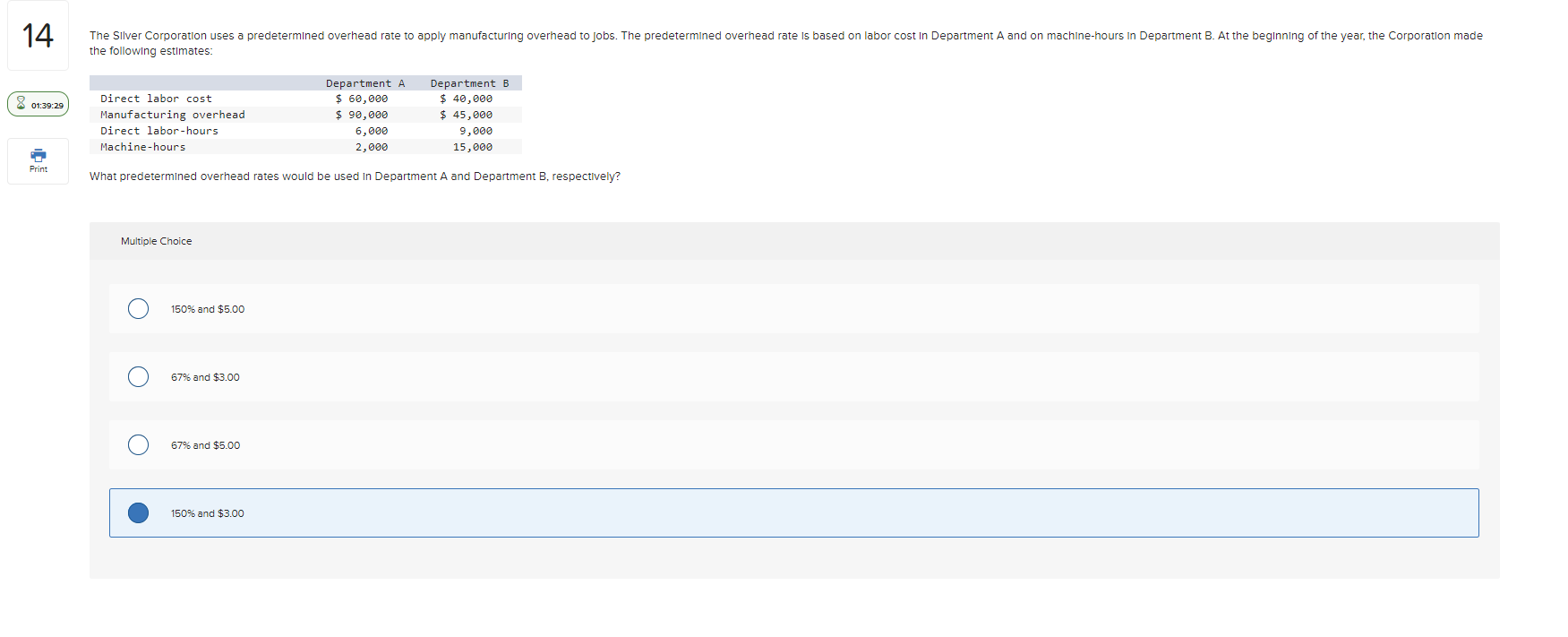The width and height of the screenshot is (1568, 637).
Task: Click the Department B column header
Action: [468, 82]
